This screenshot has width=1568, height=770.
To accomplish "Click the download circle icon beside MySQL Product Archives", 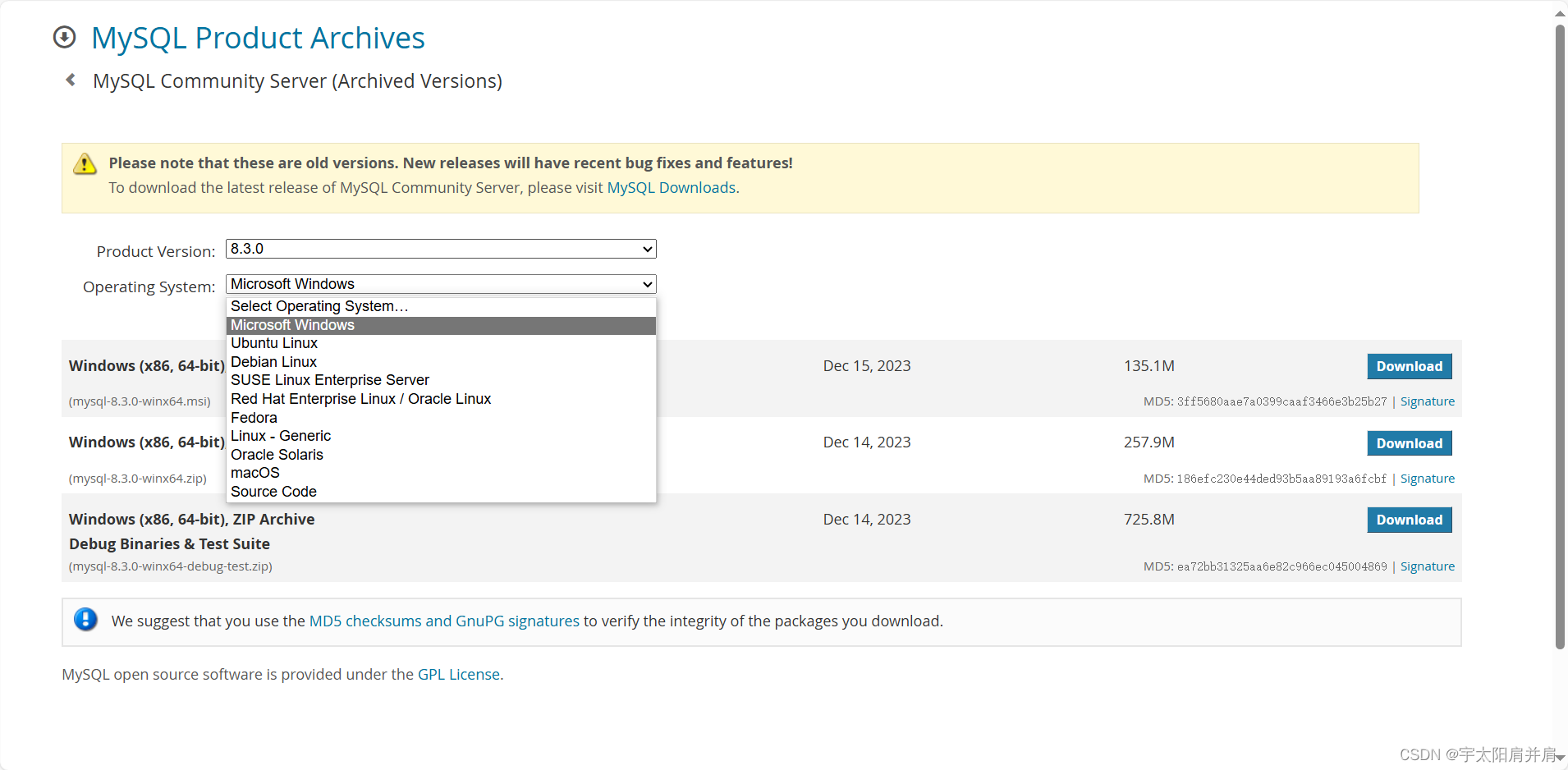I will [64, 37].
